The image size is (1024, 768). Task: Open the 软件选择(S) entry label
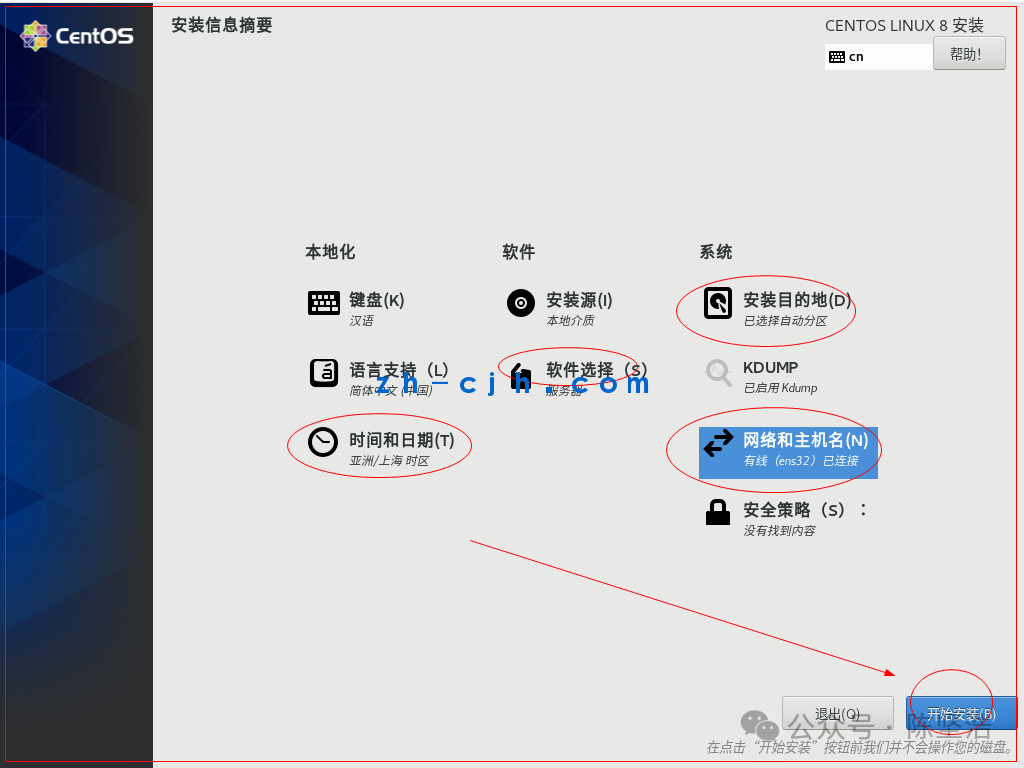point(597,370)
